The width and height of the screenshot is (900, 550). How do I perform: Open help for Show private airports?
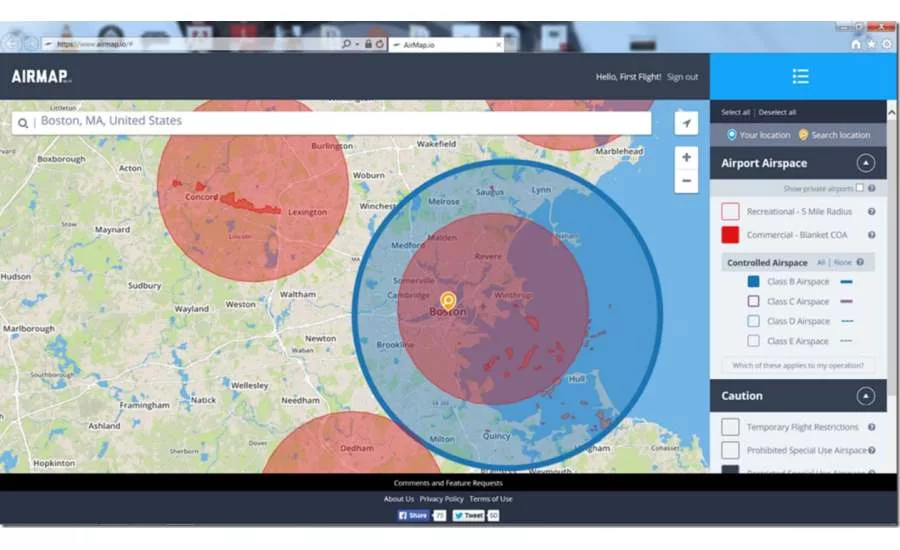871,188
